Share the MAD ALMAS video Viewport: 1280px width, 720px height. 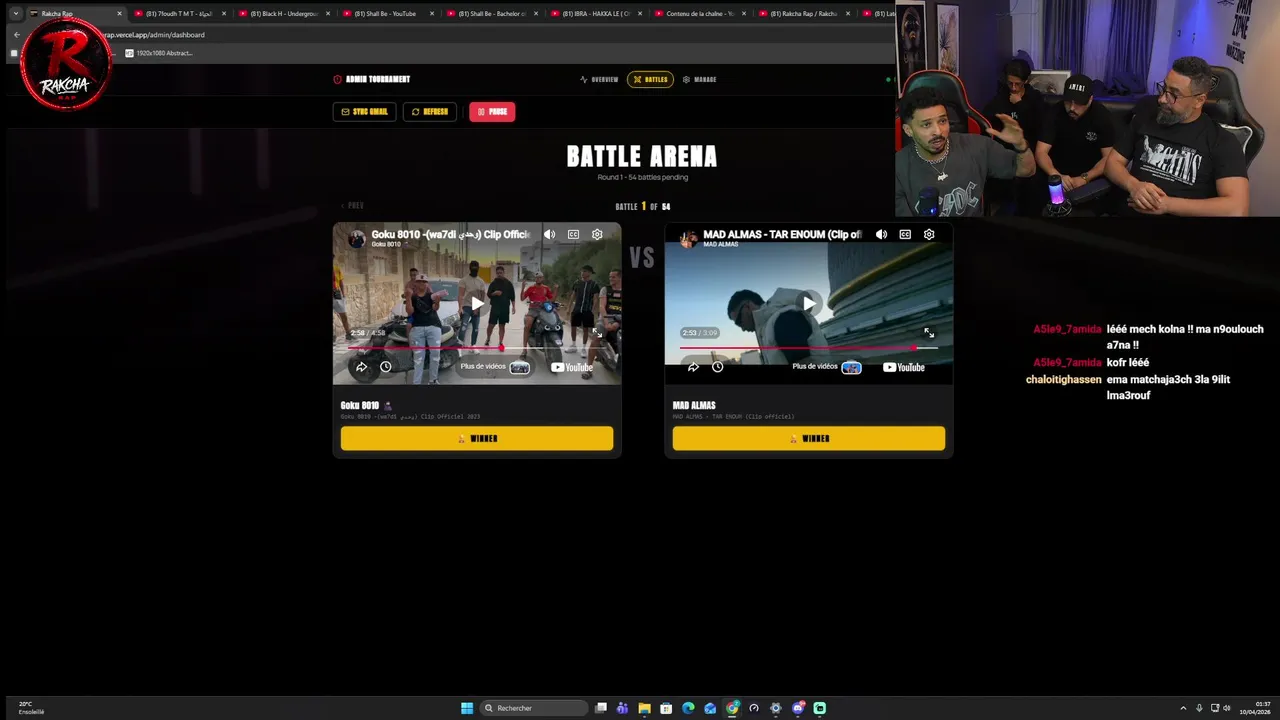[x=693, y=367]
